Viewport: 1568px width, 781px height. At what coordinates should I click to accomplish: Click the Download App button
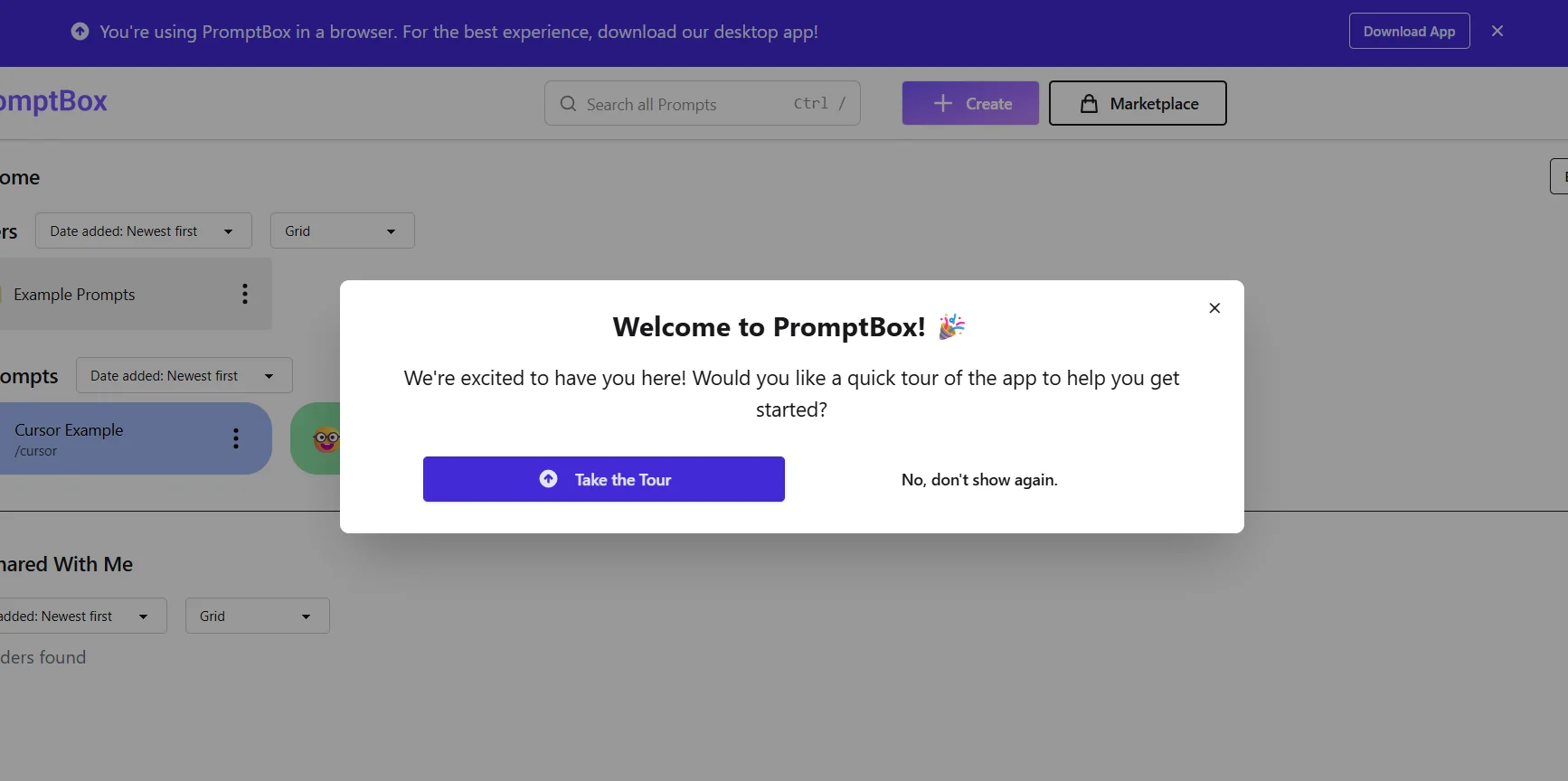click(x=1408, y=30)
